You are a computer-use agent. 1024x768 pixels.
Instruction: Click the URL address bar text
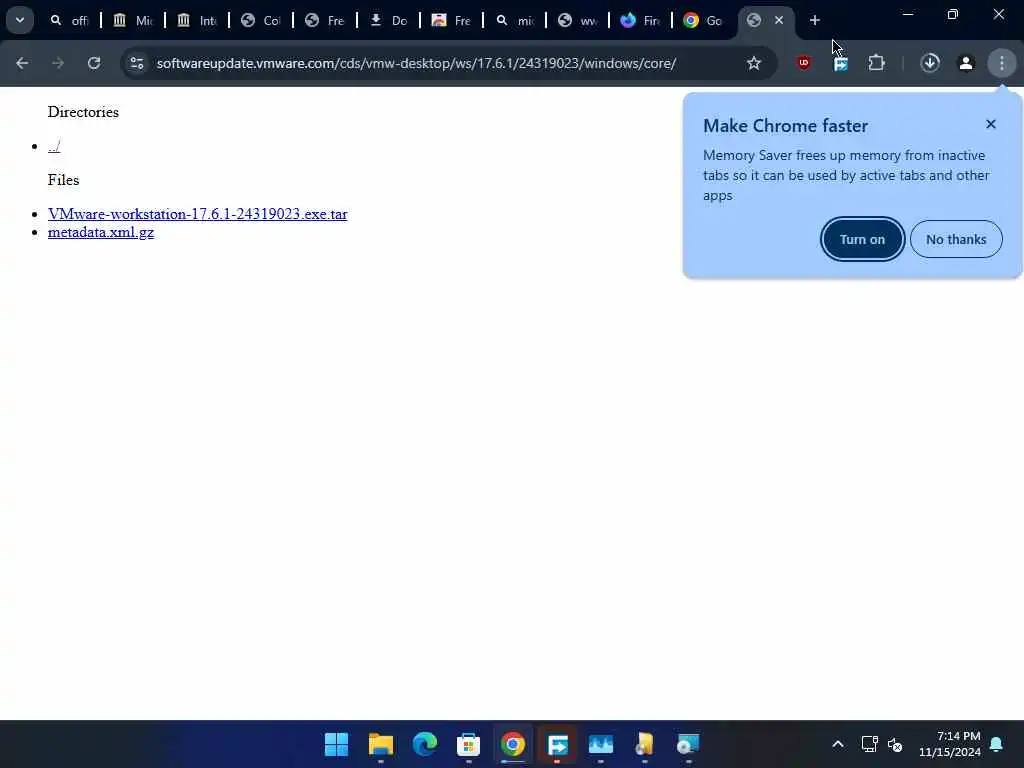click(416, 63)
